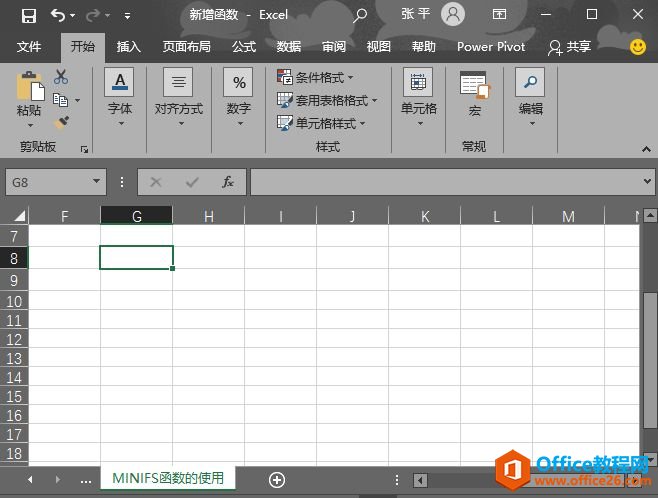Click the Format Painter brush icon
The image size is (658, 498).
click(61, 123)
